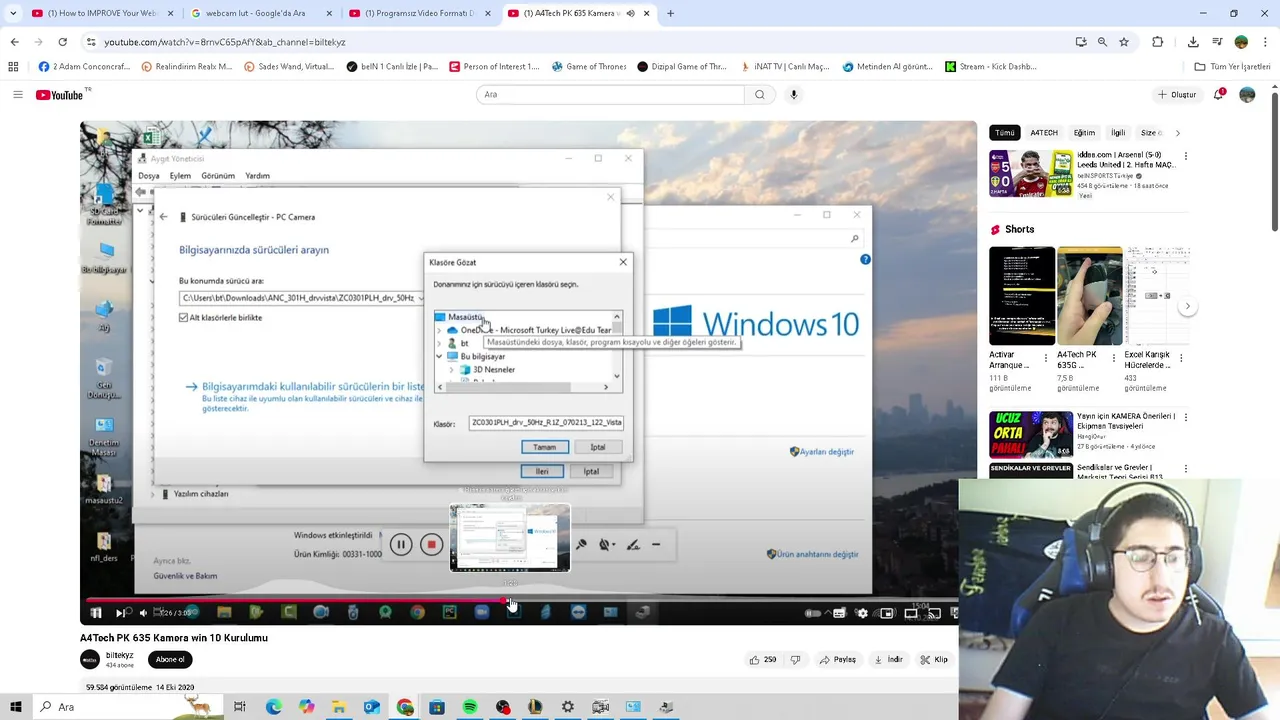Viewport: 1280px width, 720px height.
Task: Expand 'Bu bilgisayar' tree node in the video
Action: click(x=439, y=356)
